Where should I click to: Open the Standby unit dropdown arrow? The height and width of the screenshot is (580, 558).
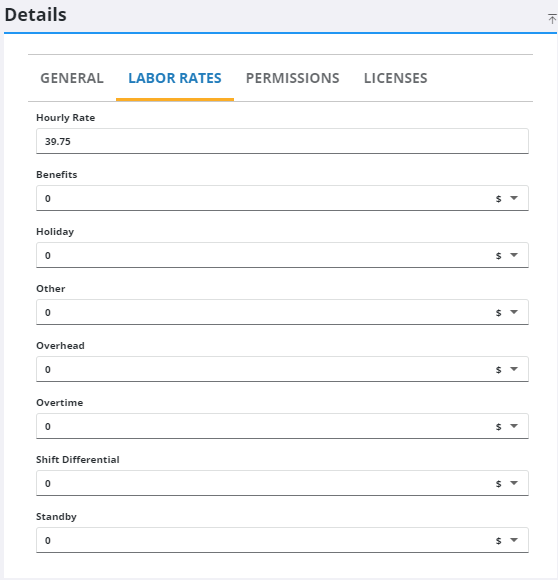[514, 540]
